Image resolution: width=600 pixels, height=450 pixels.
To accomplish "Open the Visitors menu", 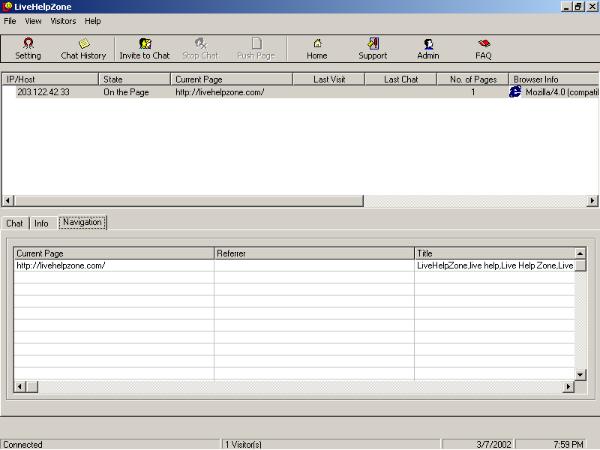I will 63,21.
